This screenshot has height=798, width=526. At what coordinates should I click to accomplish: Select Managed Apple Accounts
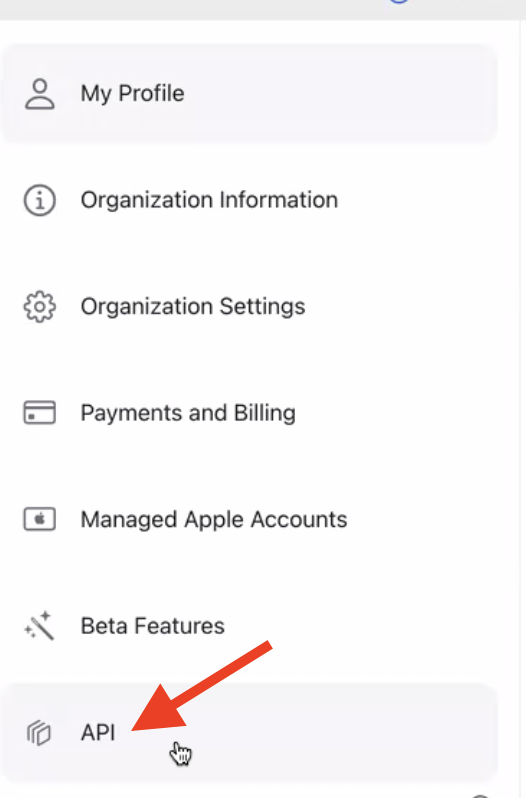tap(249, 520)
